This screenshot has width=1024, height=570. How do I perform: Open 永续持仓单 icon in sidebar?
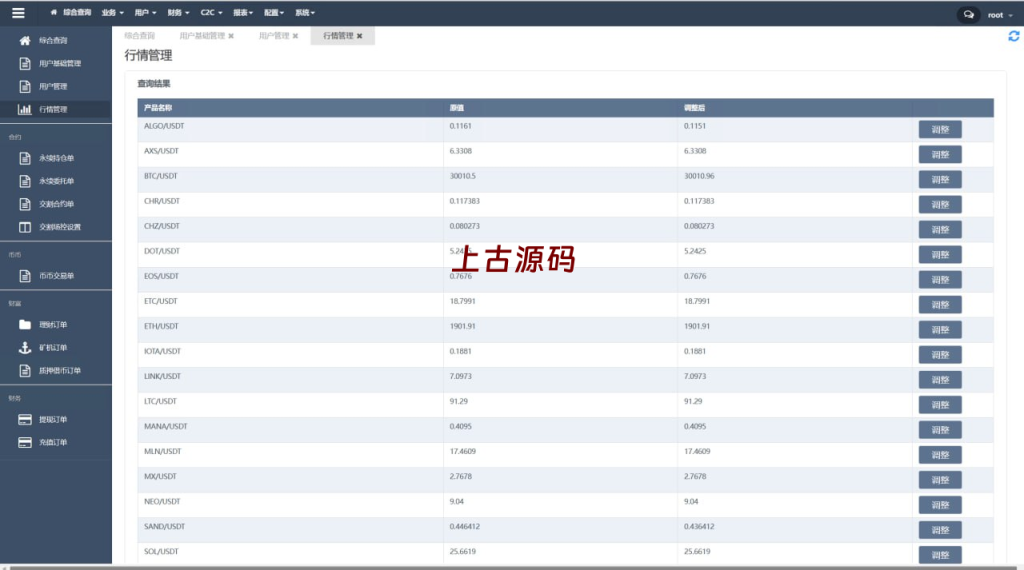point(25,158)
